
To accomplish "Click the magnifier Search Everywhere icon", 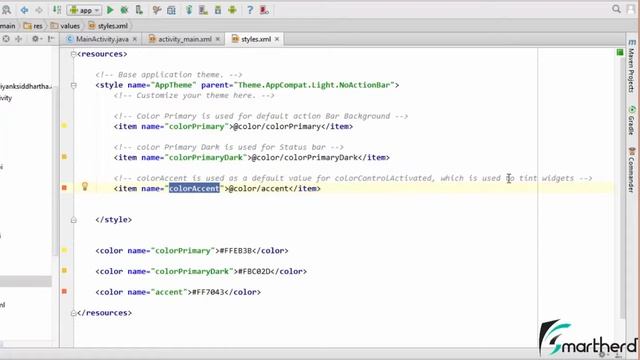I will [616, 9].
